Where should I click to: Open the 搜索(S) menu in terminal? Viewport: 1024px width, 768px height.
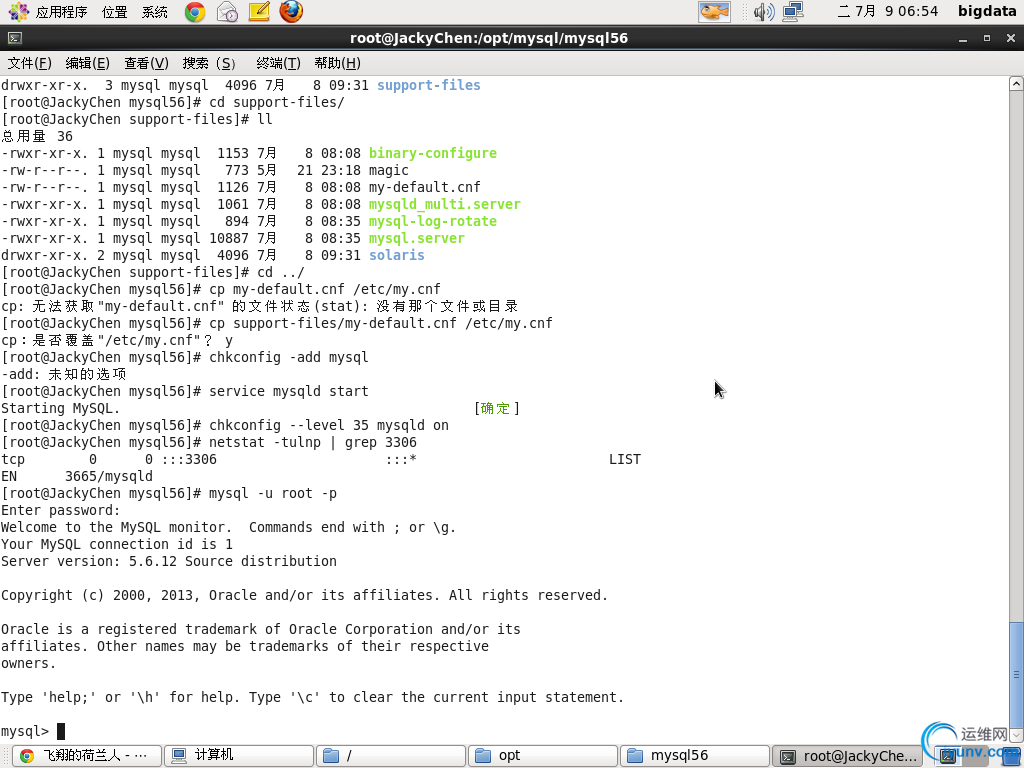209,63
